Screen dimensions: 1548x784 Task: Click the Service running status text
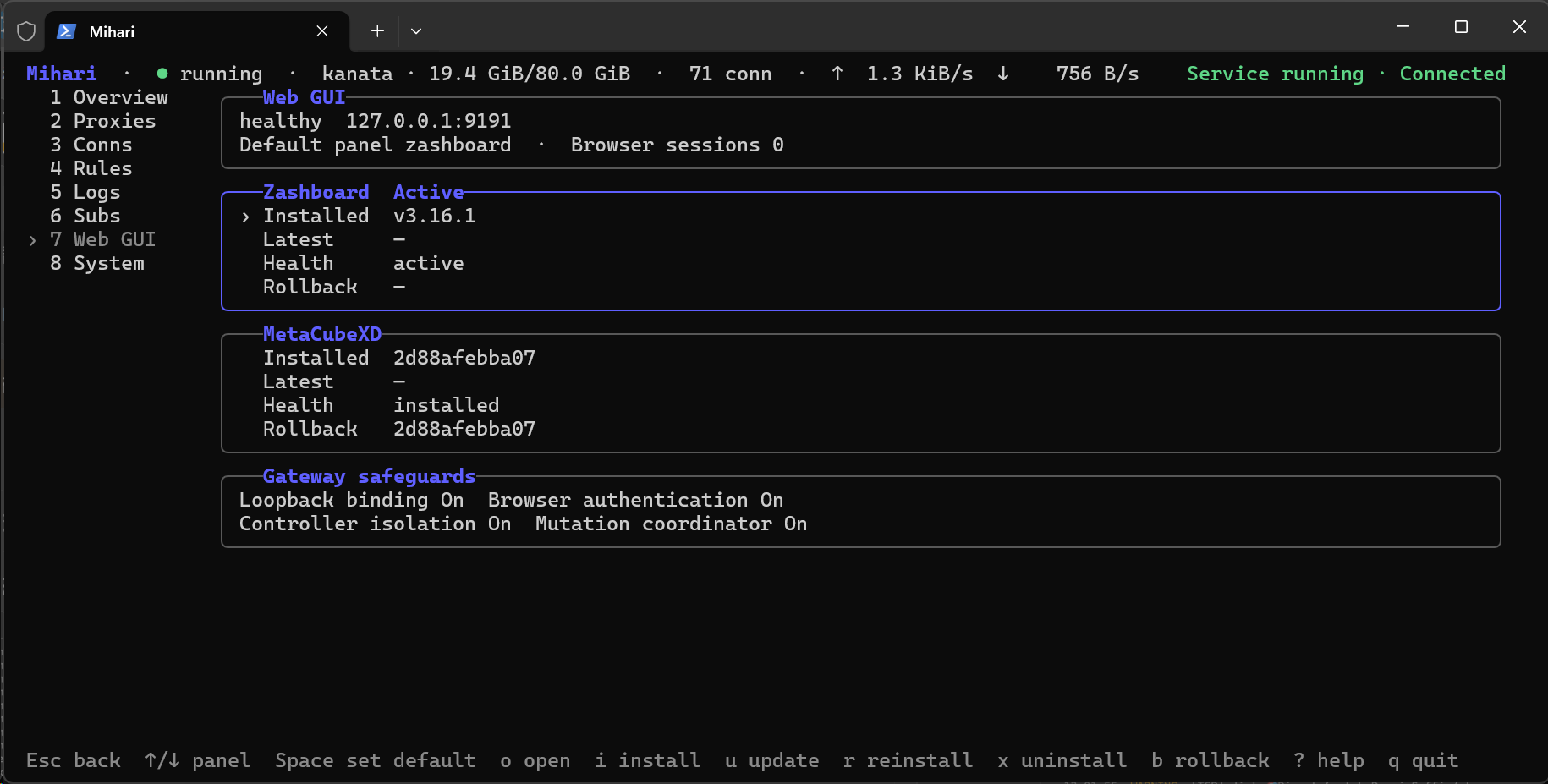[x=1276, y=74]
